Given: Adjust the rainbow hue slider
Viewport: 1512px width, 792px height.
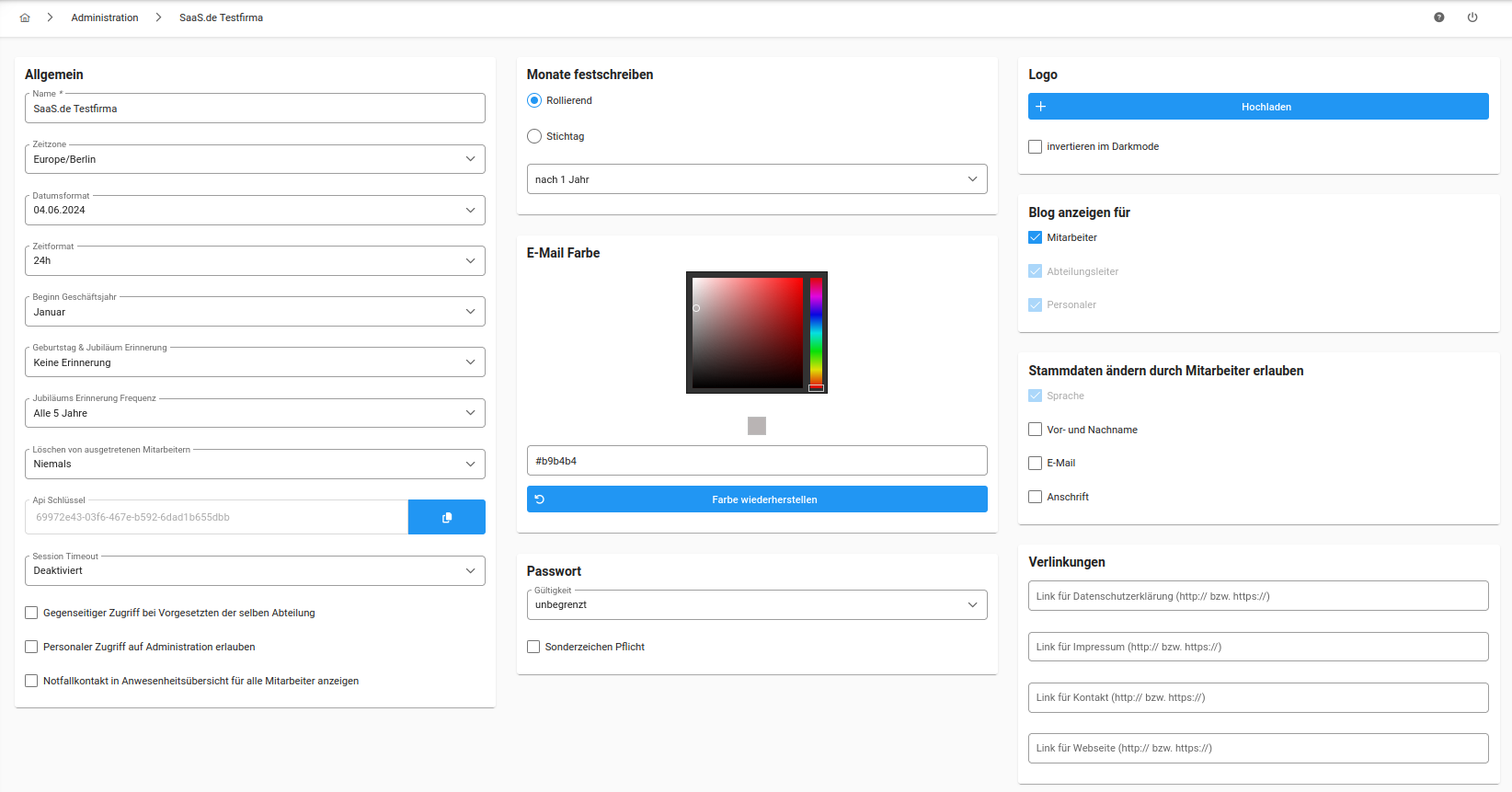Looking at the screenshot, I should click(816, 331).
